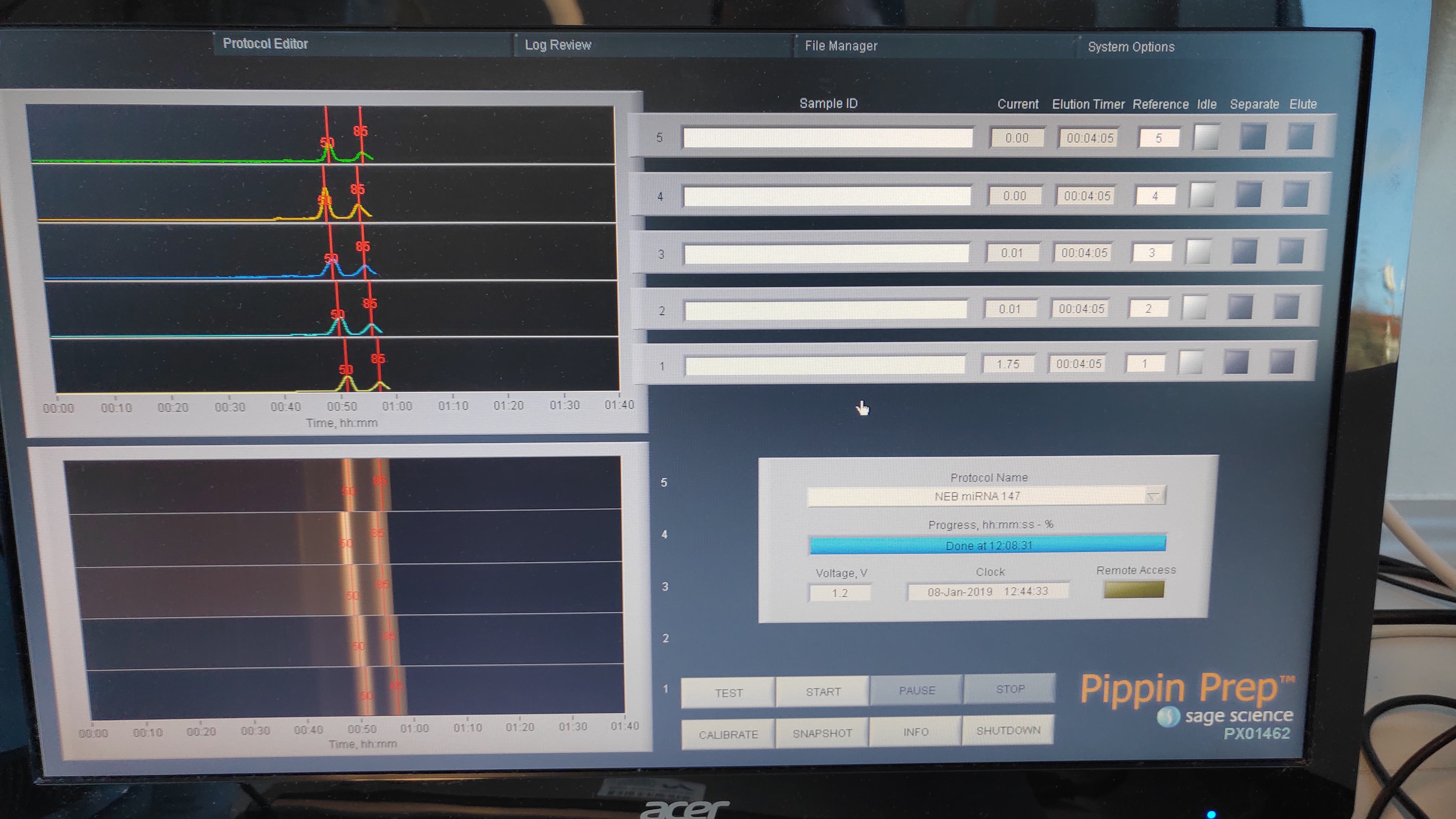This screenshot has width=1456, height=819.
Task: Open the INFO button
Action: (x=915, y=732)
